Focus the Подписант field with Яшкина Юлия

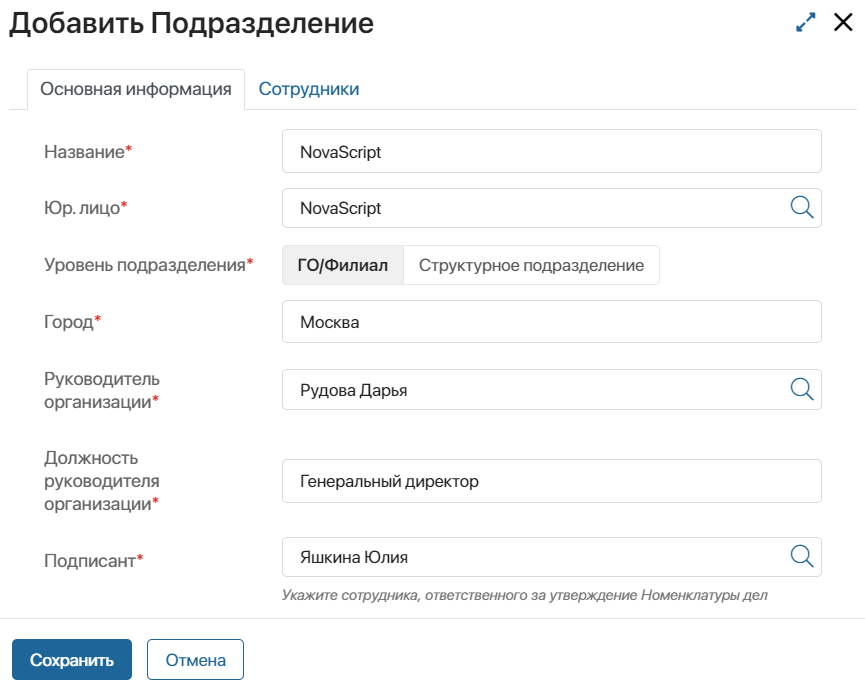pyautogui.click(x=530, y=557)
